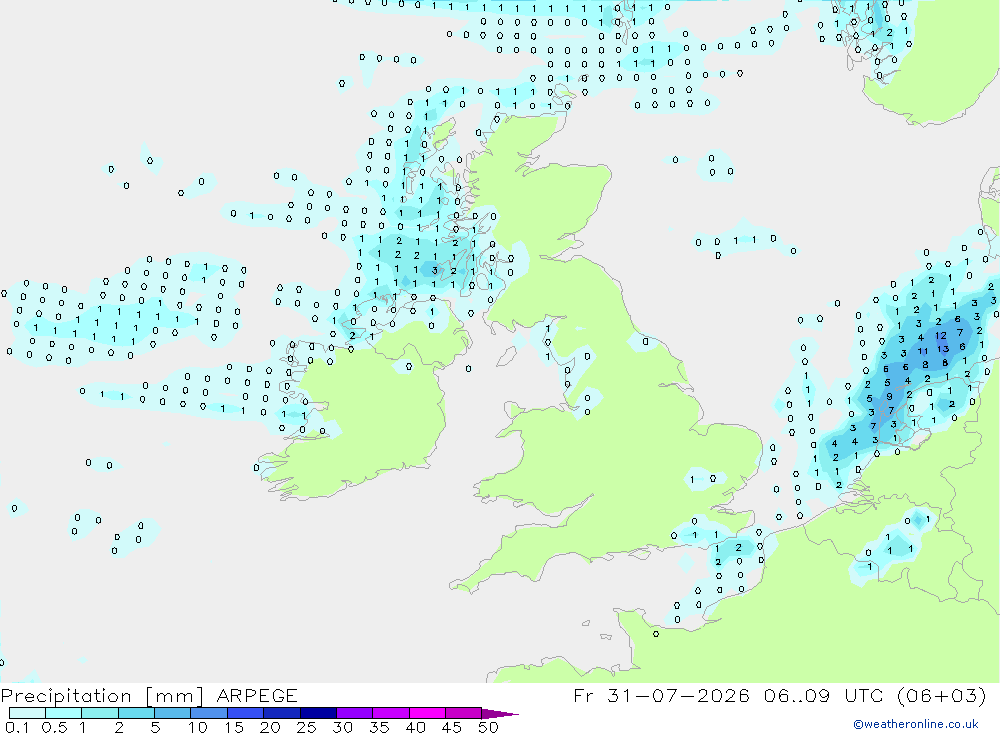Click the 'Precipitation [mm]' title text
This screenshot has height=733, width=1000.
tap(102, 695)
